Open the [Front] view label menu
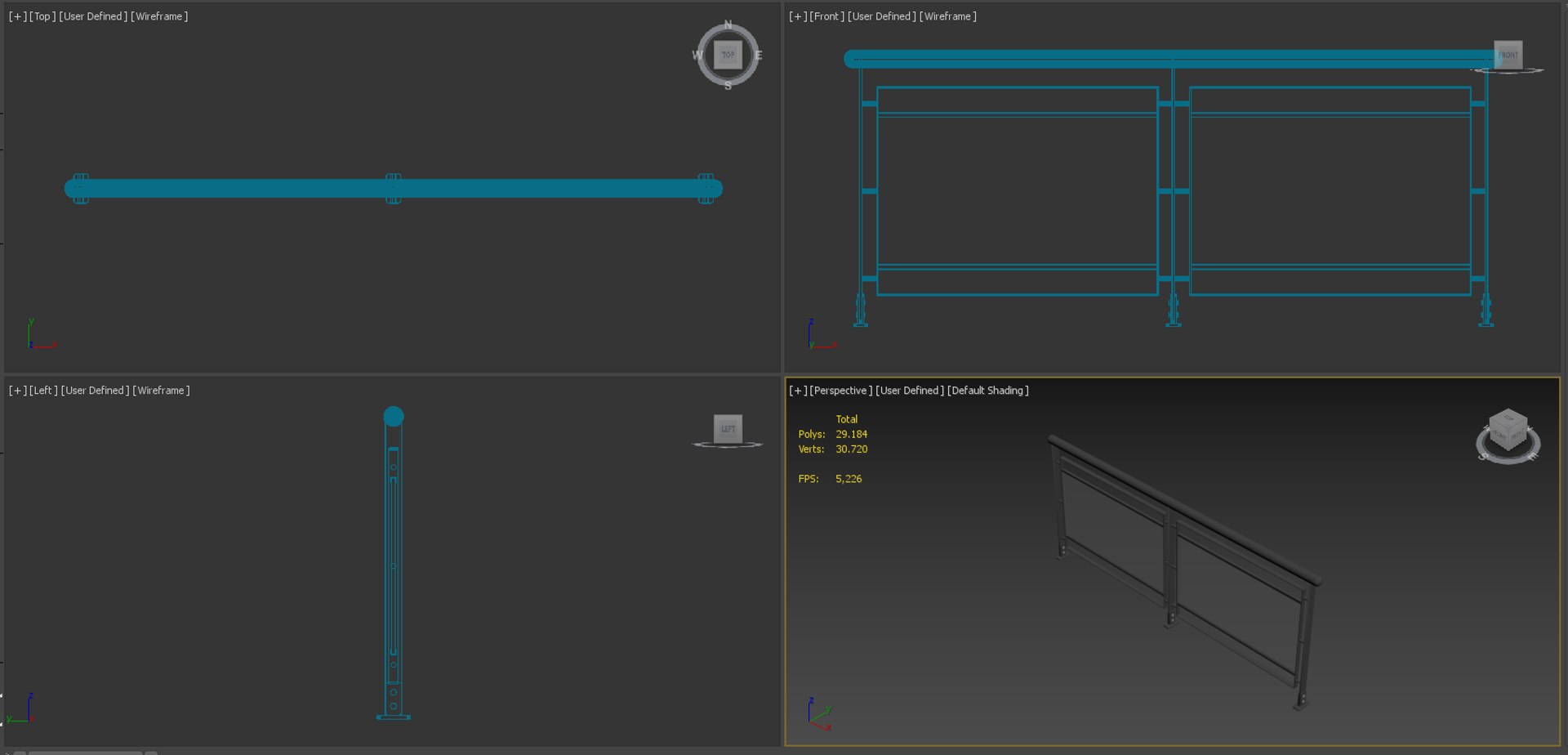Viewport: 1568px width, 755px height. [826, 16]
